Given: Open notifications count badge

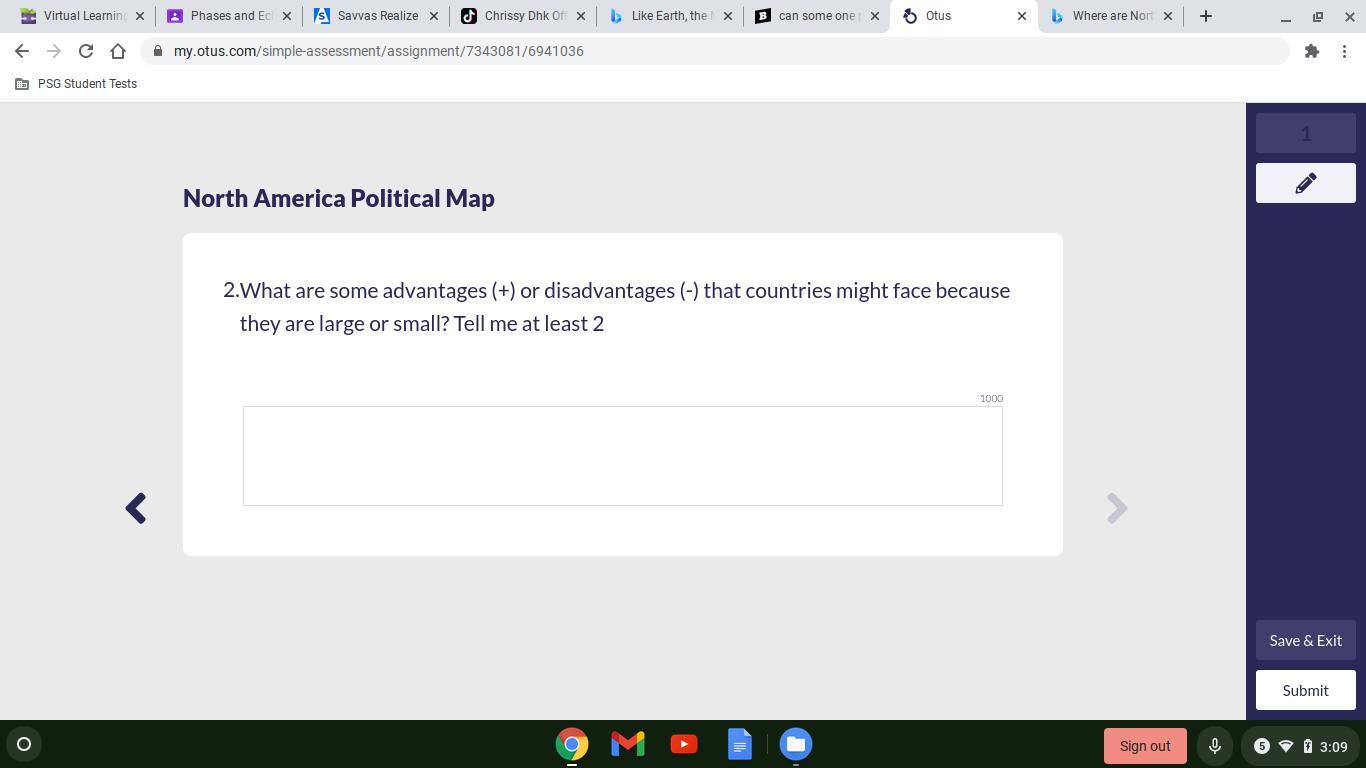Looking at the screenshot, I should (x=1262, y=746).
